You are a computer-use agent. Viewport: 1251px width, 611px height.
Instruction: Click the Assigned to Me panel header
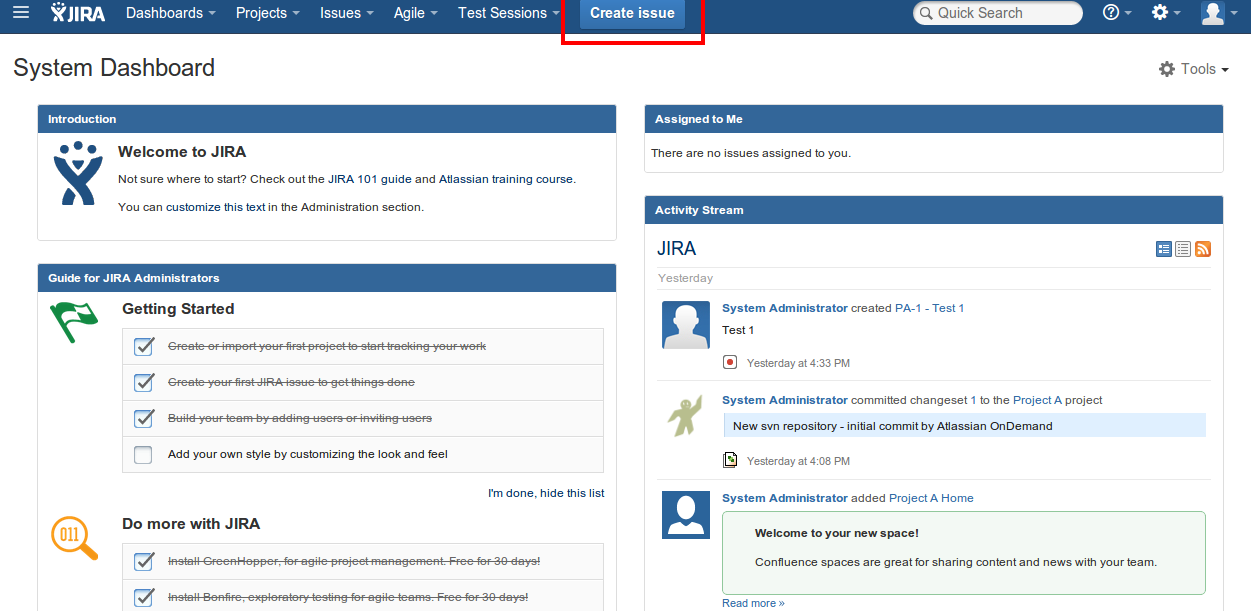coord(934,119)
